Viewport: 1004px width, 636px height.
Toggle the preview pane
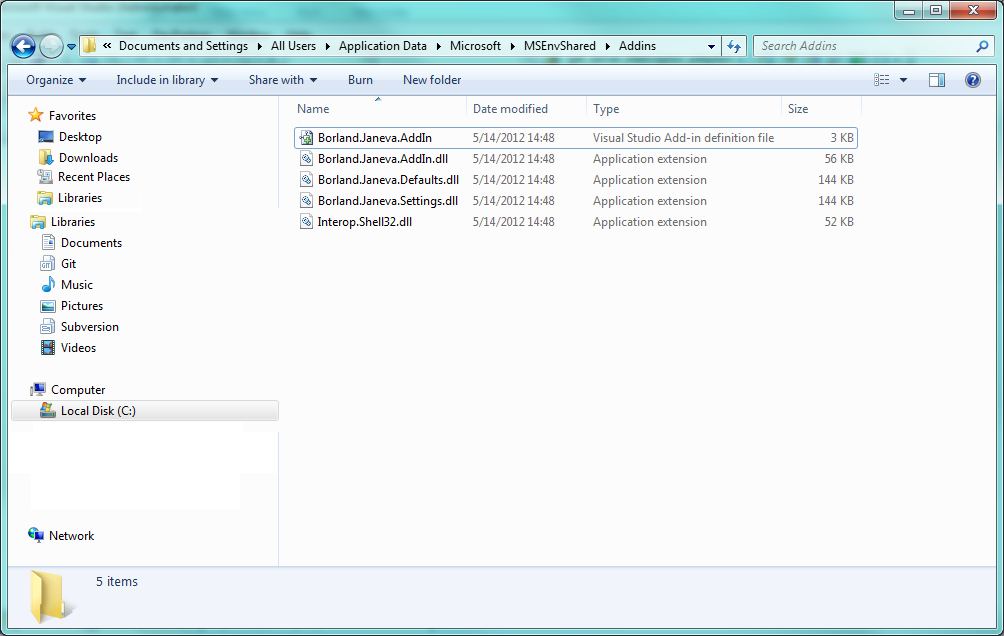[x=937, y=80]
